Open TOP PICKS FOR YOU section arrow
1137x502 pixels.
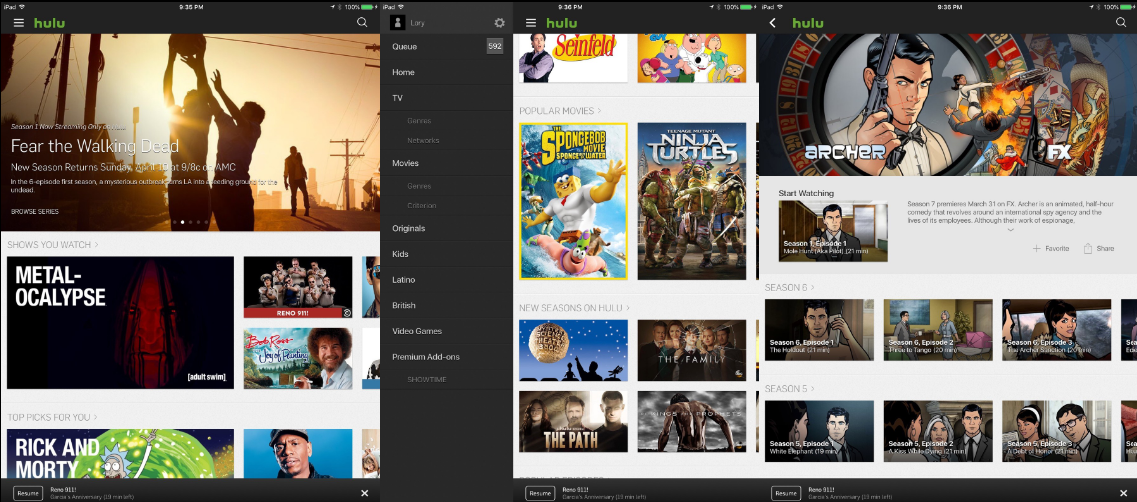click(95, 417)
